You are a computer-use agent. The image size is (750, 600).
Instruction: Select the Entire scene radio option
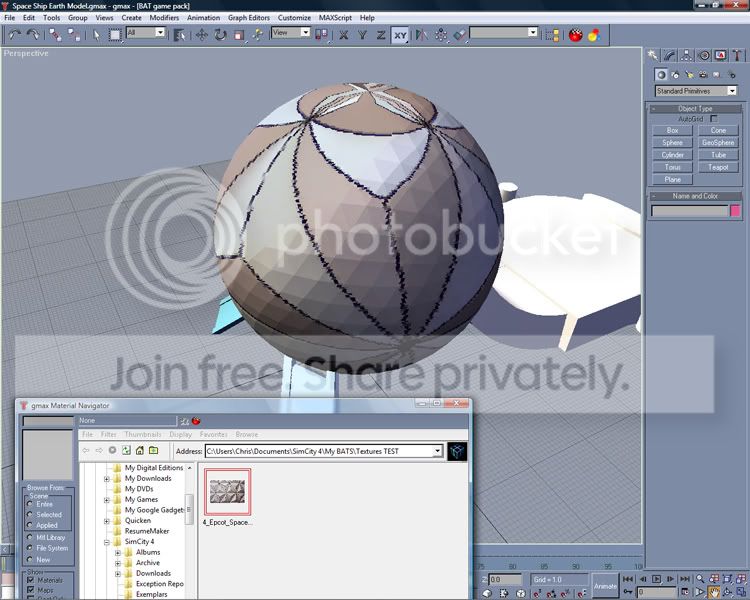(x=30, y=504)
